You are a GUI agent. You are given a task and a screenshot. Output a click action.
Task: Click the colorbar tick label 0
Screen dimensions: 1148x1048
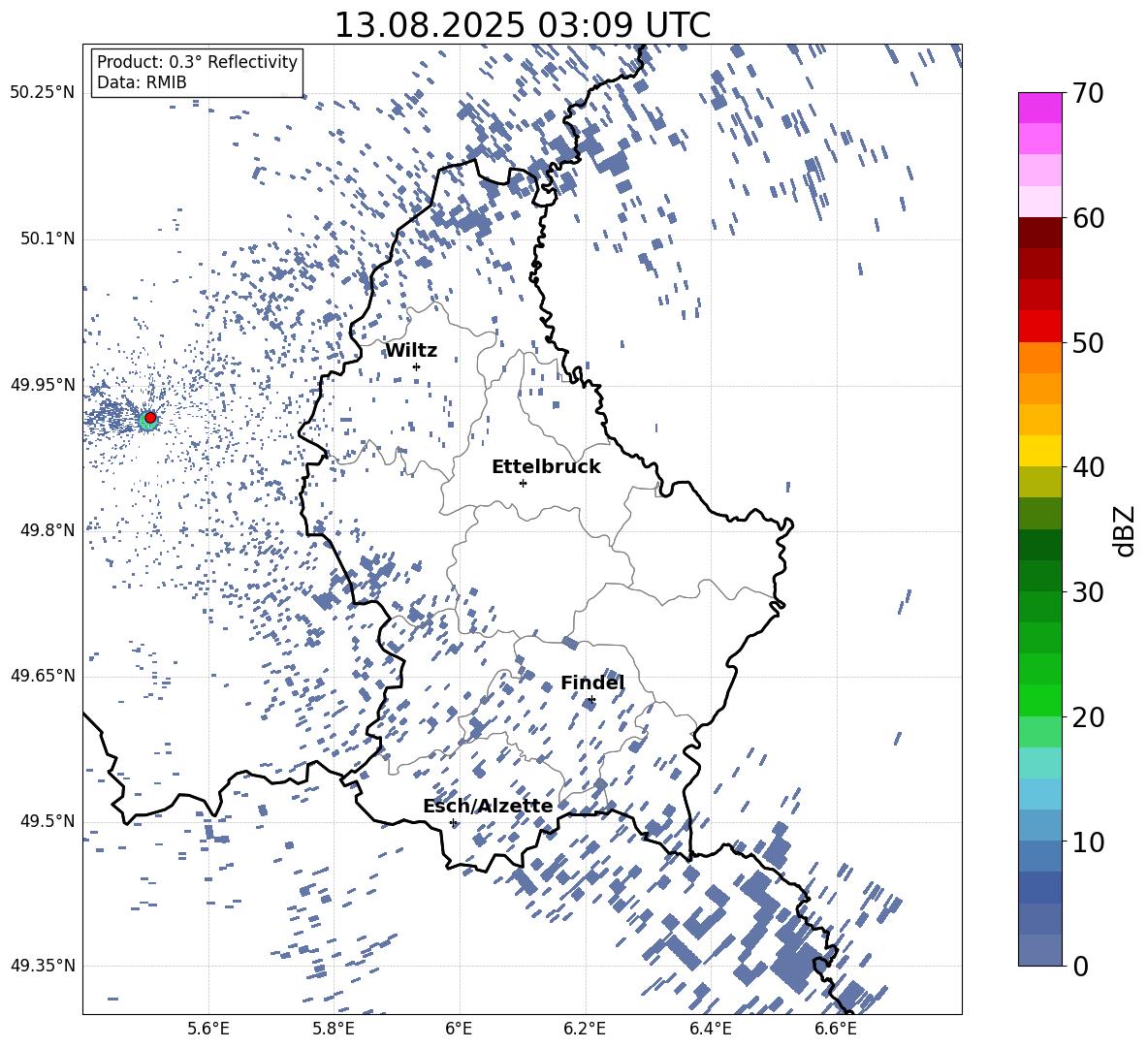pos(1081,966)
